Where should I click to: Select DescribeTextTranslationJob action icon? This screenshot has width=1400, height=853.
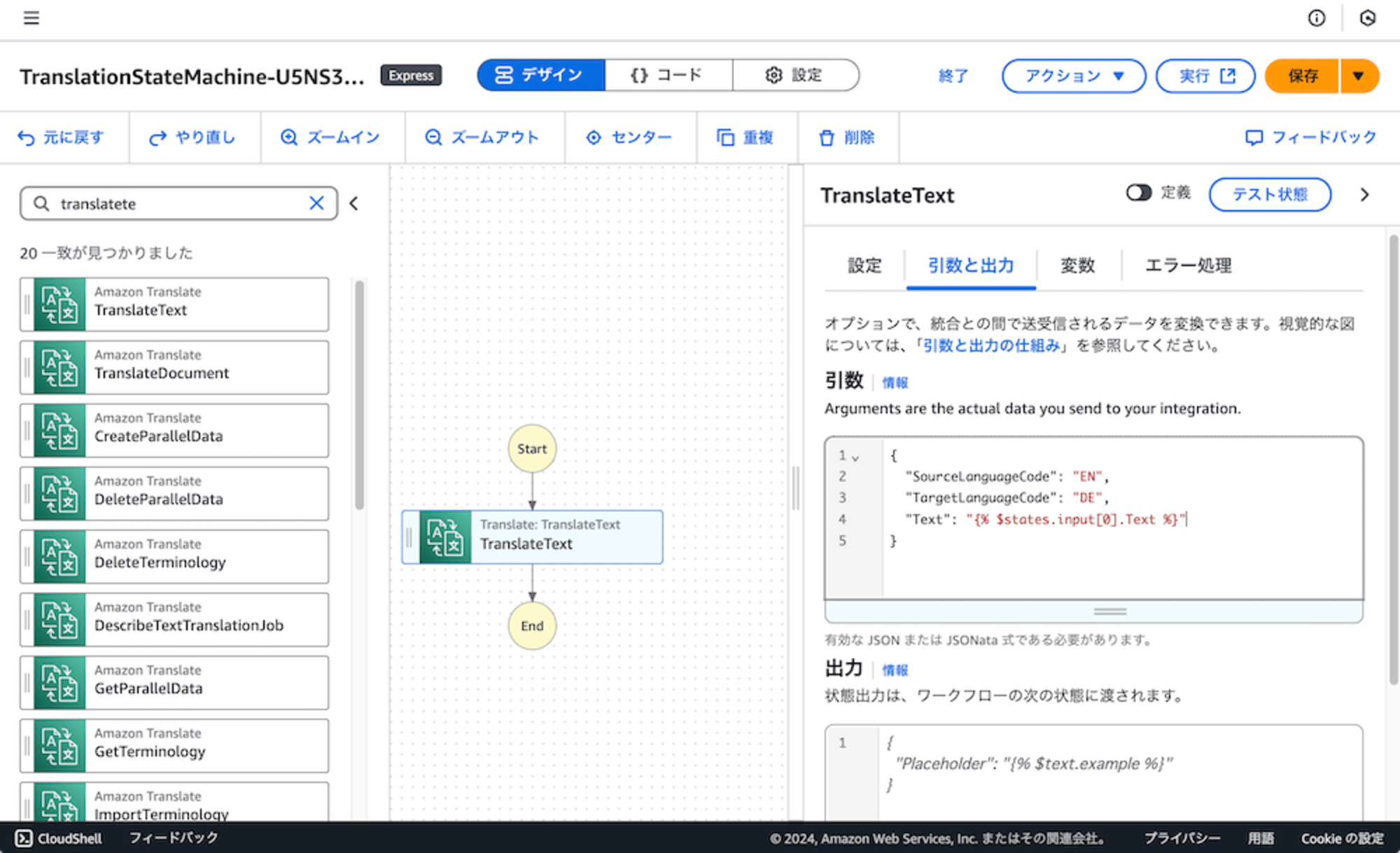59,620
